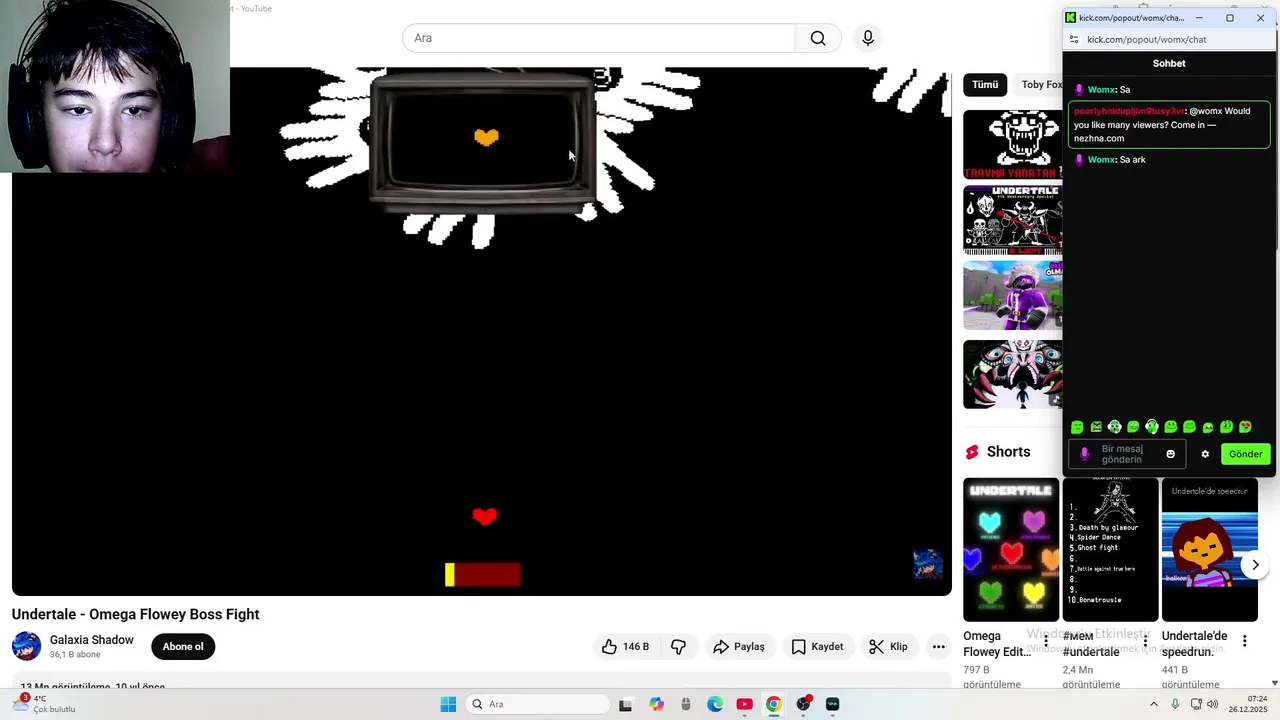Open the YouTube app on the taskbar

pyautogui.click(x=744, y=704)
